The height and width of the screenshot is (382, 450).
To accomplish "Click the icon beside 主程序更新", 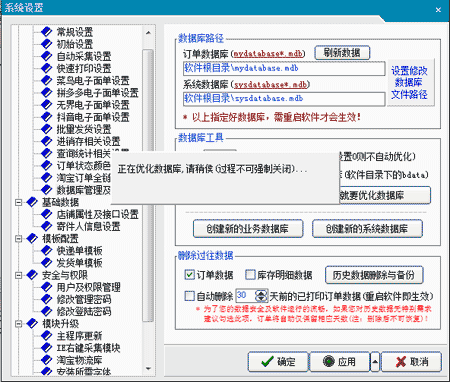I will tap(47, 336).
